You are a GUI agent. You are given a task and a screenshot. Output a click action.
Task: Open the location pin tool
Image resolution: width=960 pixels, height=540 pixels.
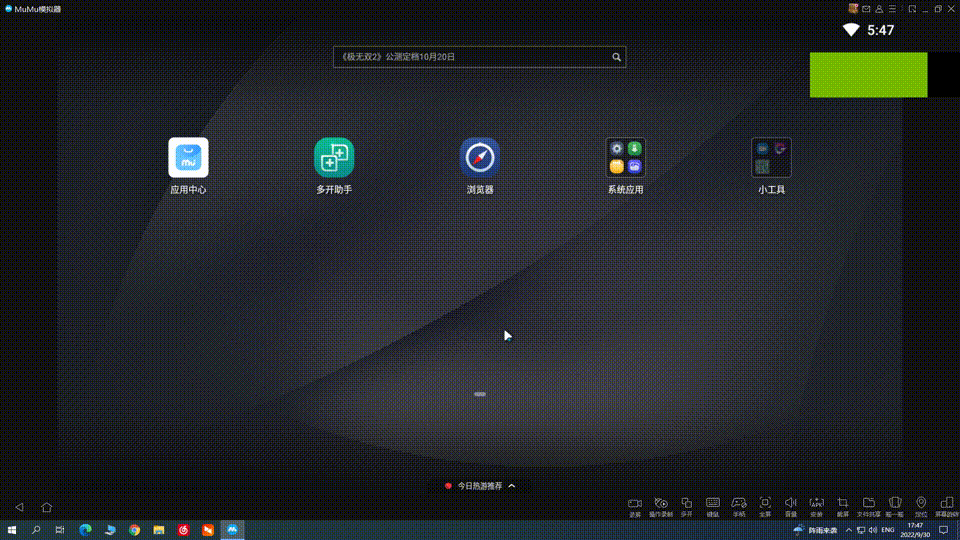coord(921,506)
